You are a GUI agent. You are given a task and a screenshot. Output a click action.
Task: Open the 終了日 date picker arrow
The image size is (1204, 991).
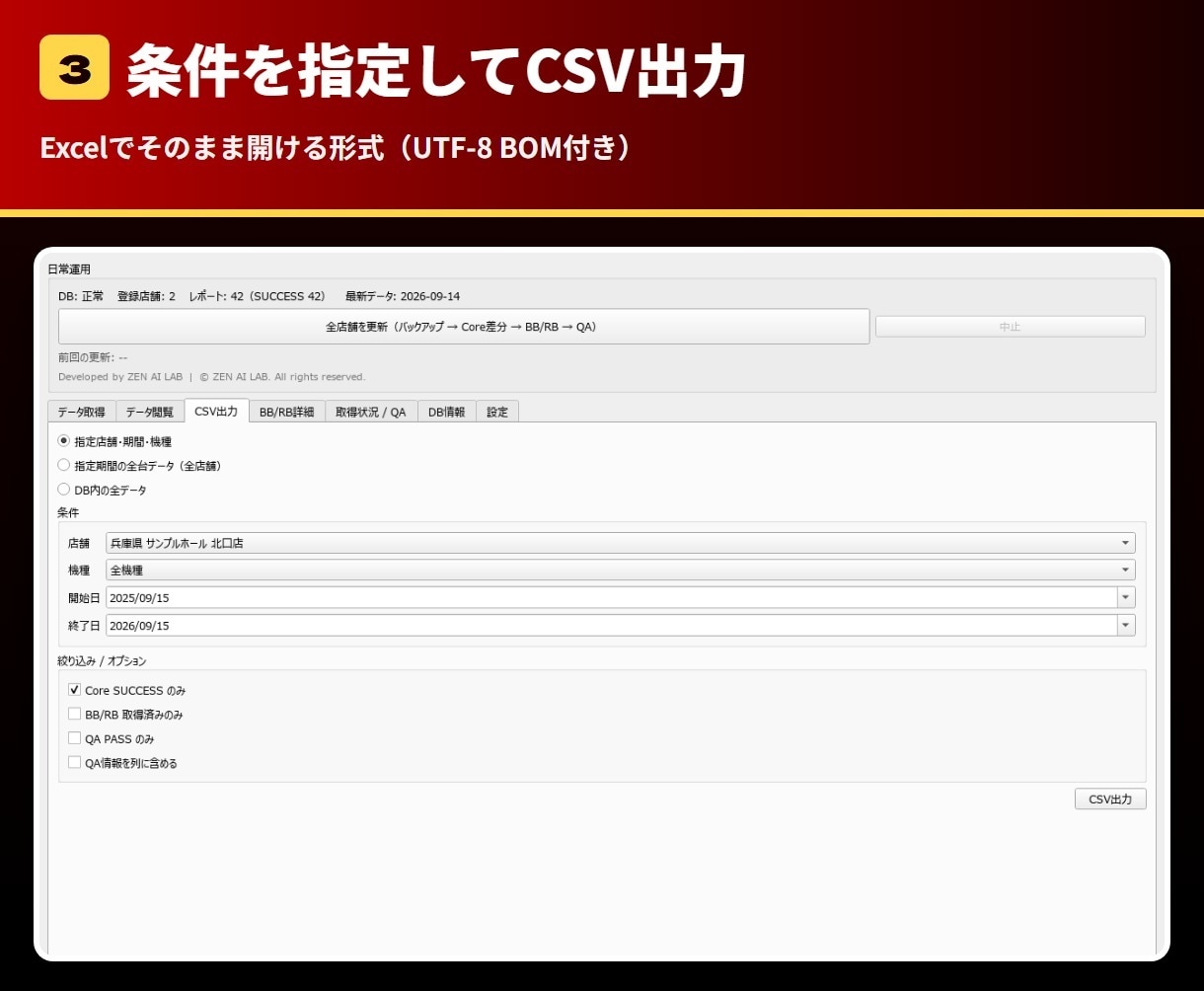pyautogui.click(x=1126, y=625)
